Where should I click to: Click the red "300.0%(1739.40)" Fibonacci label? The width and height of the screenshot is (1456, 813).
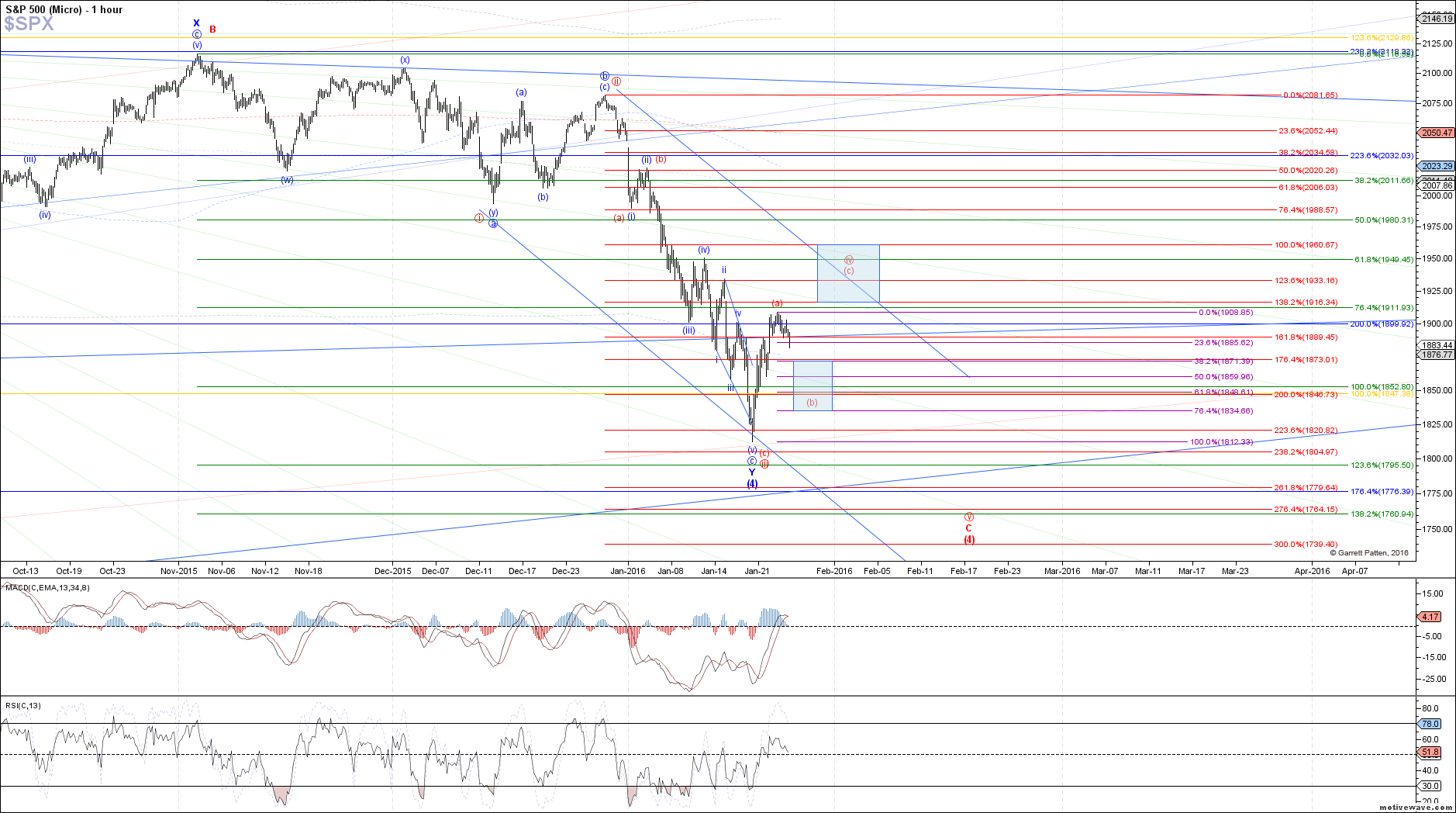(1306, 545)
